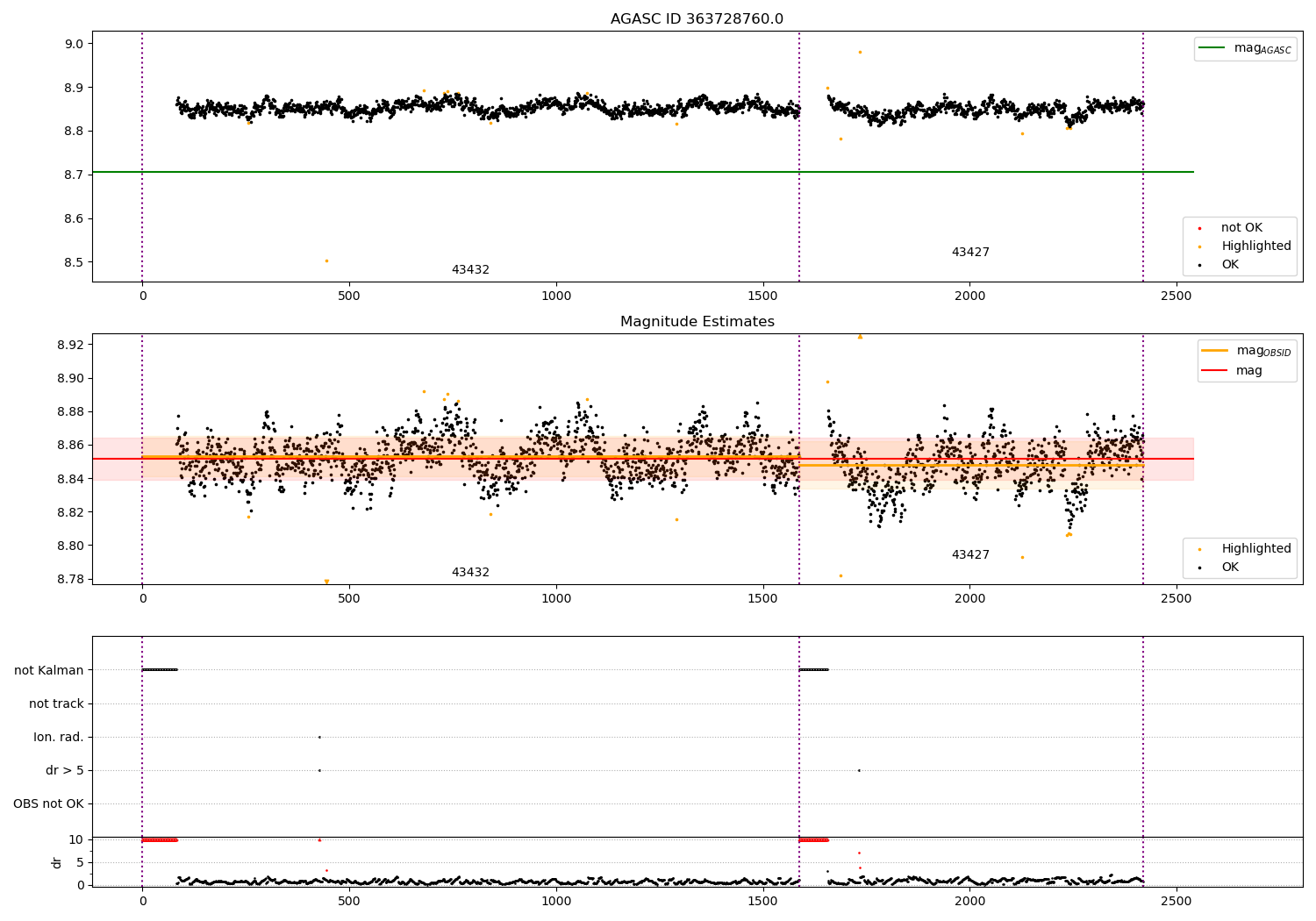Click the mag OBSID legend label text
Screen dimensions: 1316x921
(1264, 351)
